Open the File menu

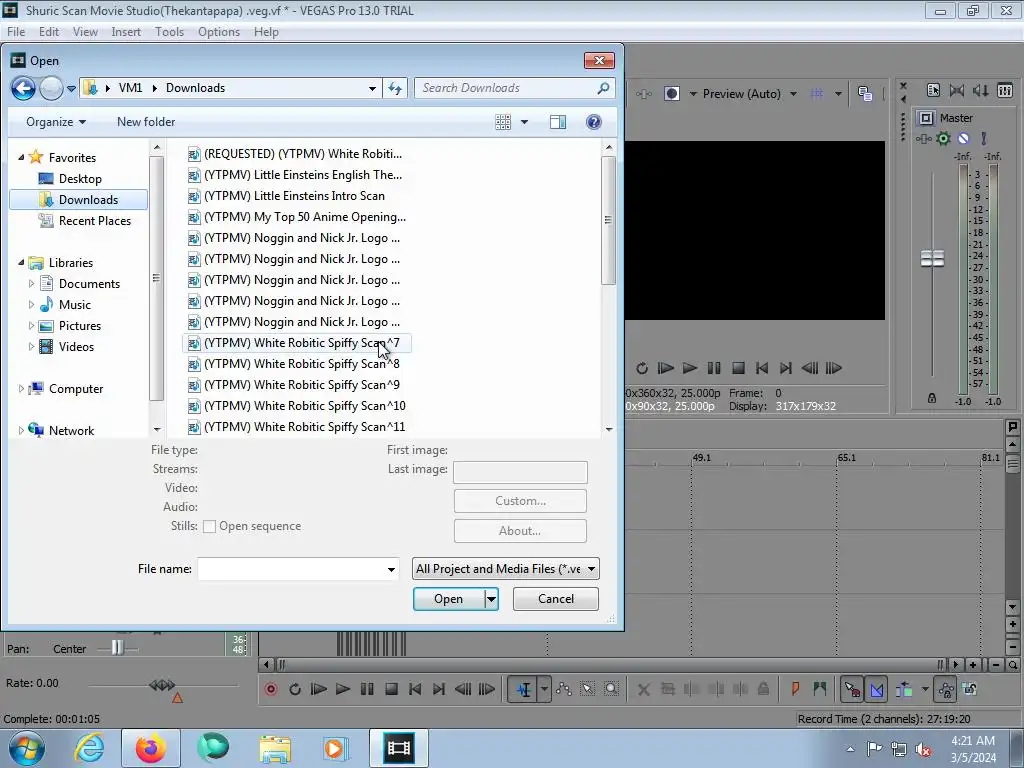pyautogui.click(x=16, y=31)
